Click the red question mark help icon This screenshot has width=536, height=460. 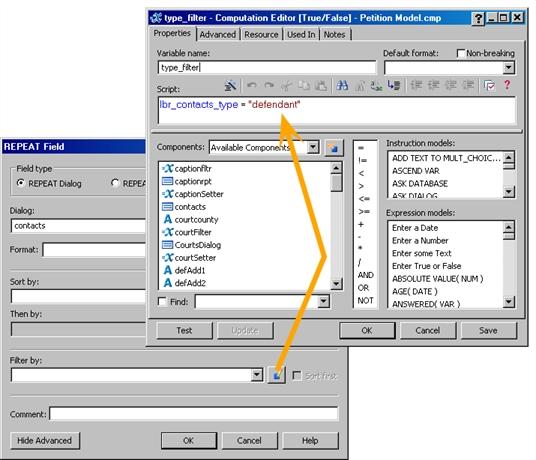pyautogui.click(x=507, y=85)
